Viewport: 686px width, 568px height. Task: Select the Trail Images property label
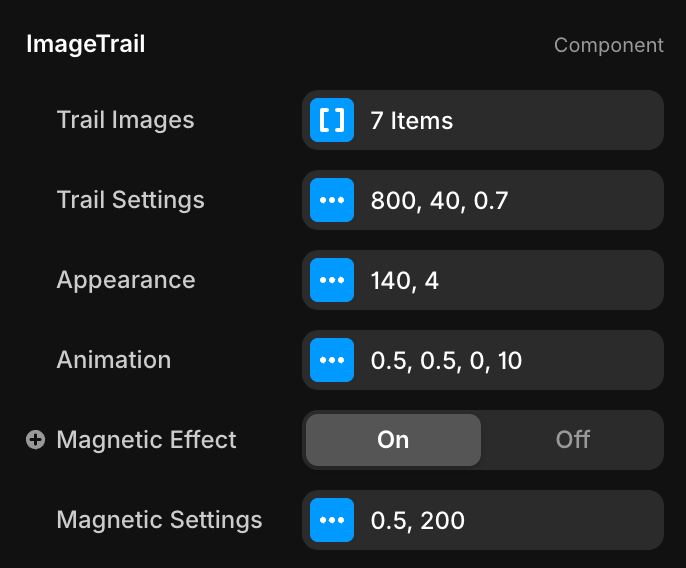tap(125, 120)
